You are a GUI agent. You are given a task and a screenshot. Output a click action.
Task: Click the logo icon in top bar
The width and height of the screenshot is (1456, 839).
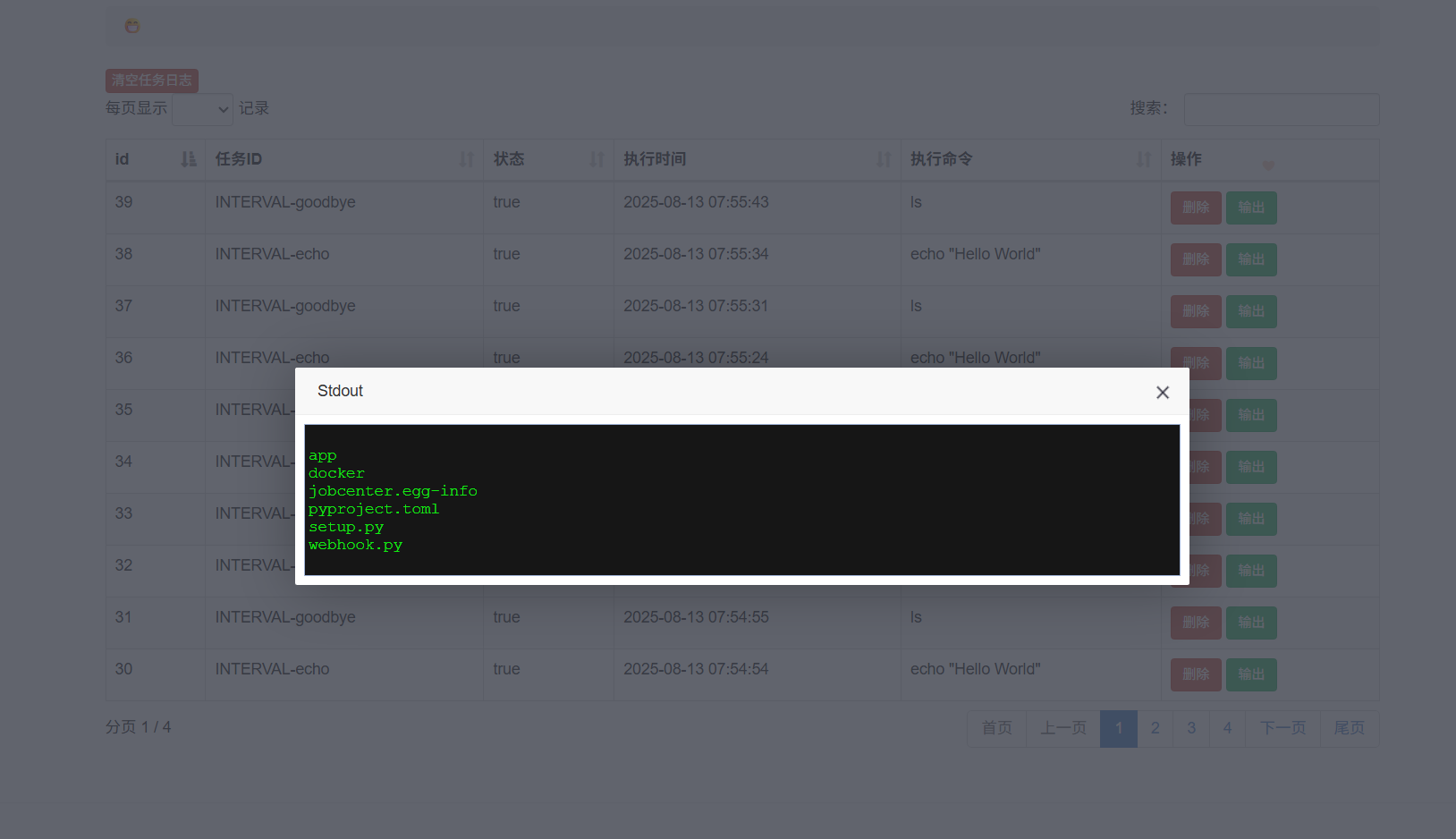tap(132, 26)
